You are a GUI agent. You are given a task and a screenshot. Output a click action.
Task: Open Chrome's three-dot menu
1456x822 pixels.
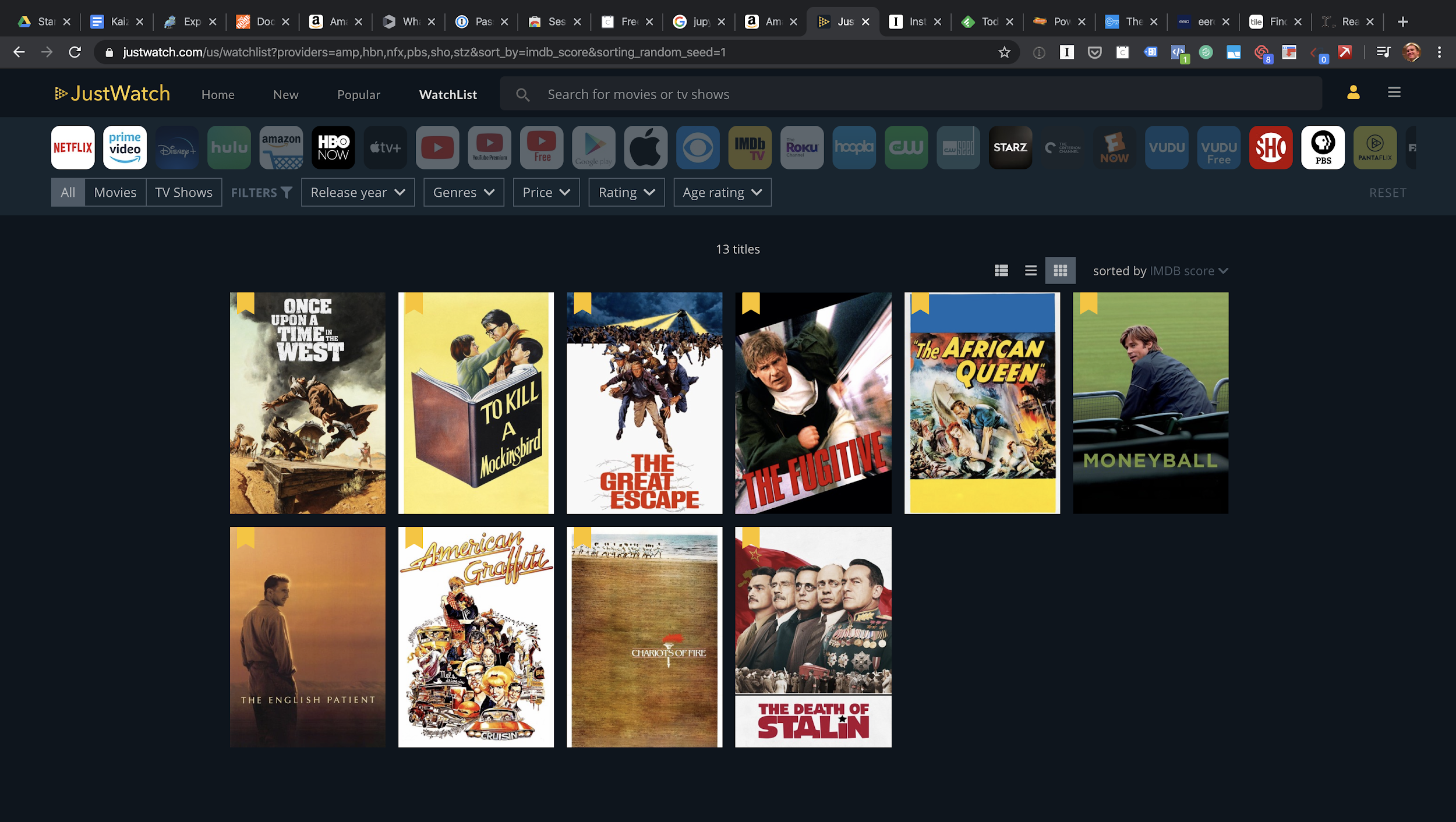(x=1440, y=52)
